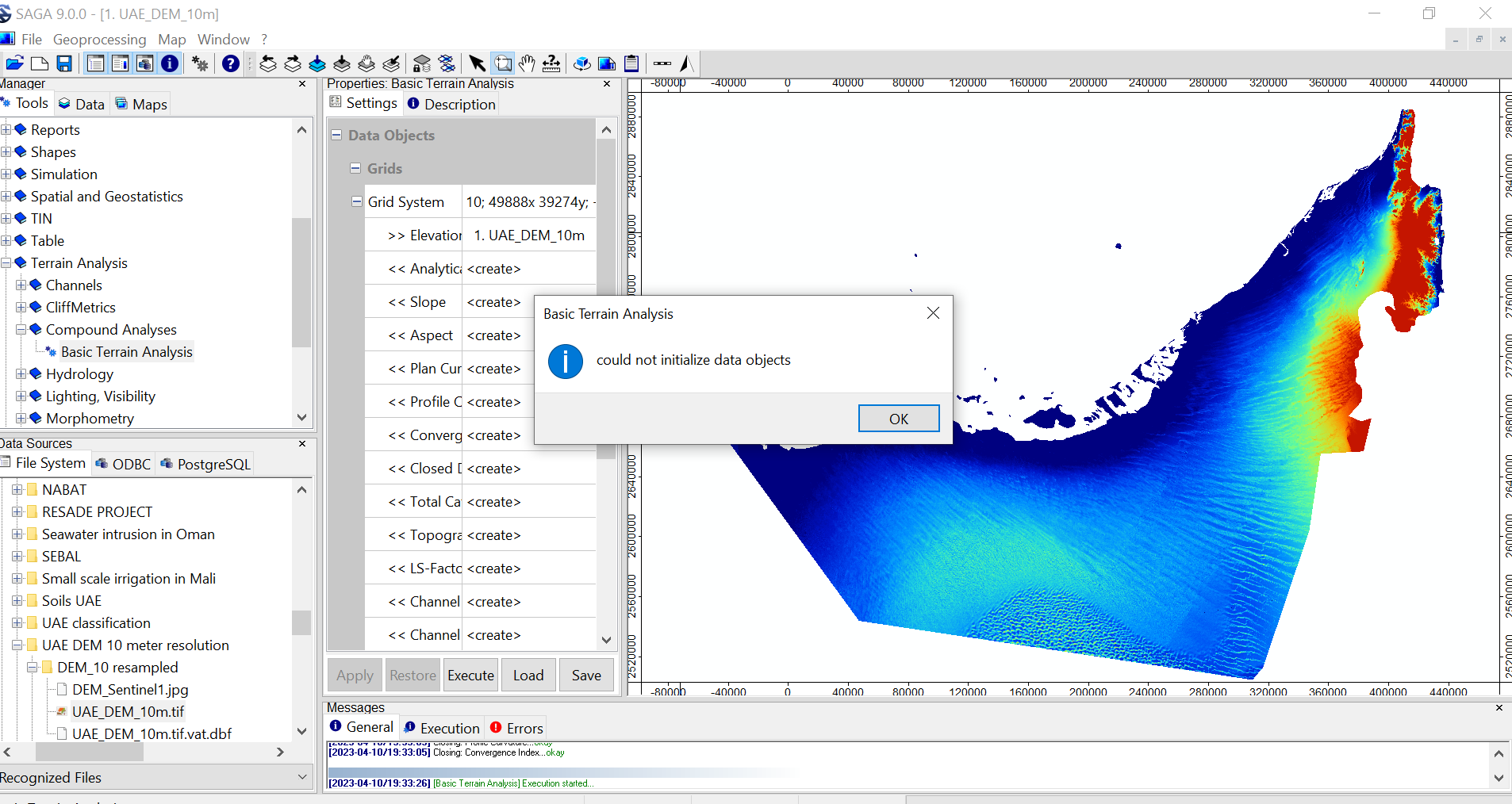This screenshot has height=804, width=1512.
Task: Close the Basic Terrain Analysis dialog with X
Action: (933, 313)
